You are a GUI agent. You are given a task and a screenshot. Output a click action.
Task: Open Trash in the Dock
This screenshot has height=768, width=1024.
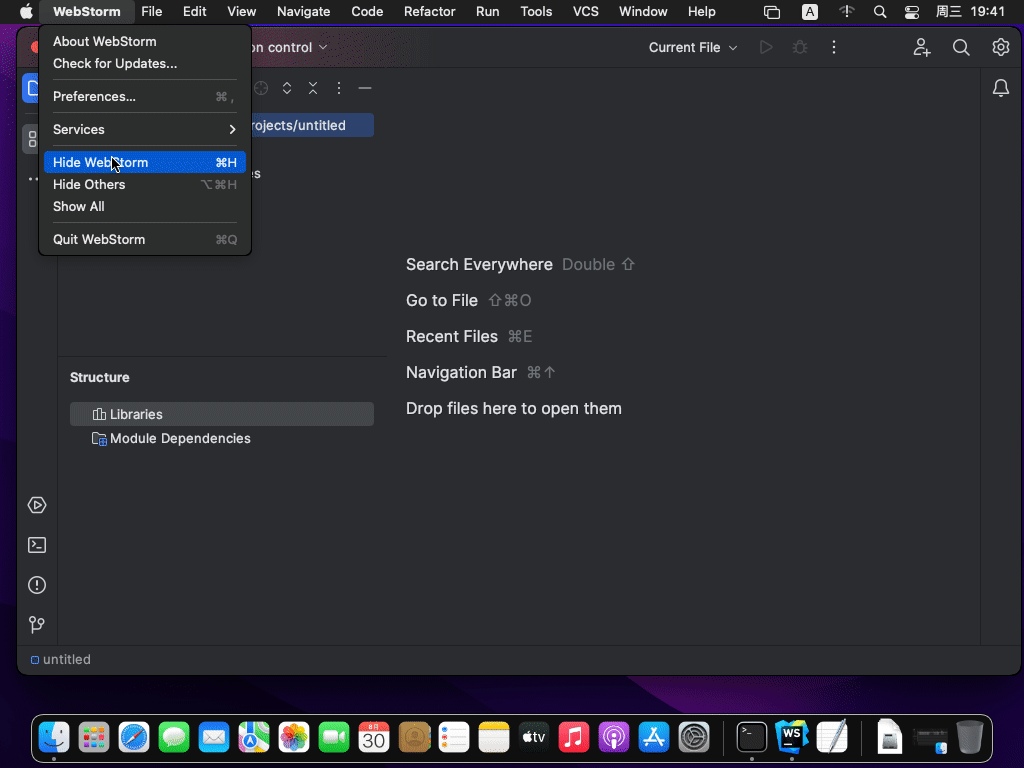tap(970, 738)
